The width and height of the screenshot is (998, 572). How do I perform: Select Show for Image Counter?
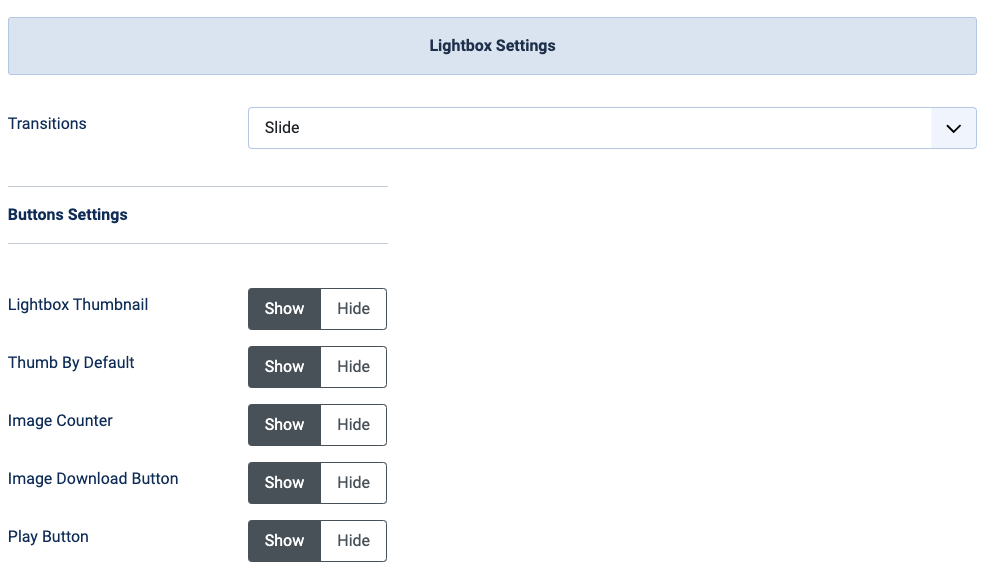[x=285, y=425]
